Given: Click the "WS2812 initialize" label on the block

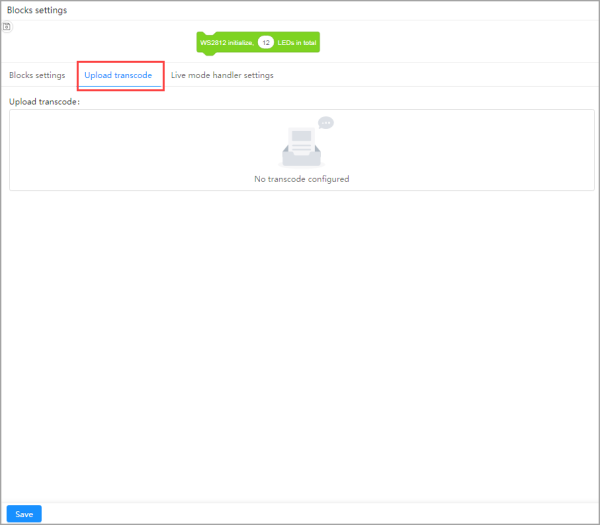Looking at the screenshot, I should [227, 42].
